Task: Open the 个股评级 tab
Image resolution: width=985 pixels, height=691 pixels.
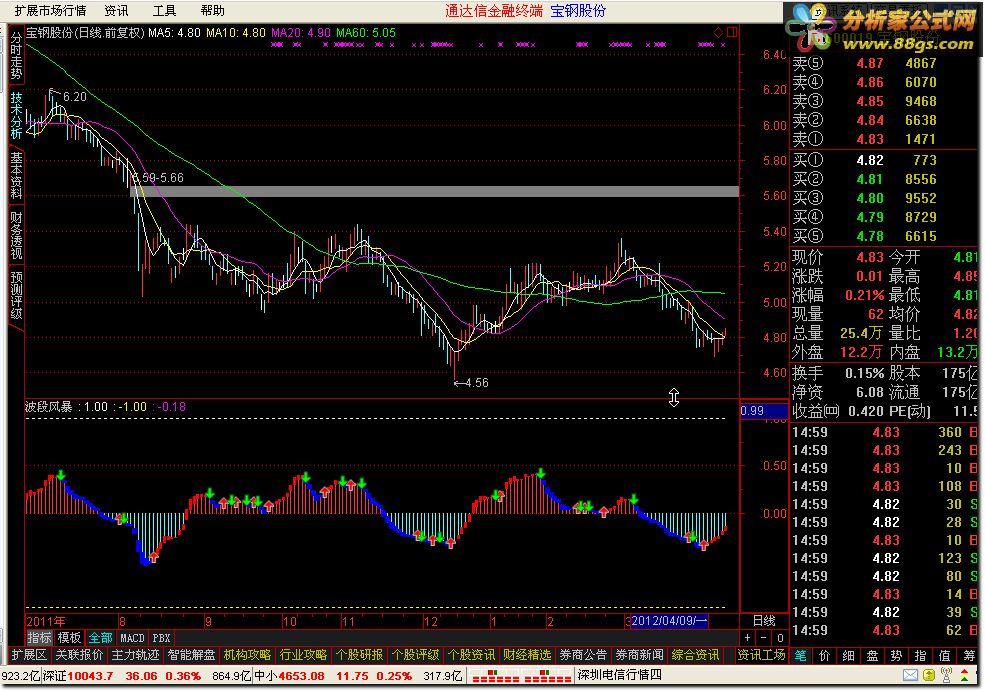Action: point(415,655)
